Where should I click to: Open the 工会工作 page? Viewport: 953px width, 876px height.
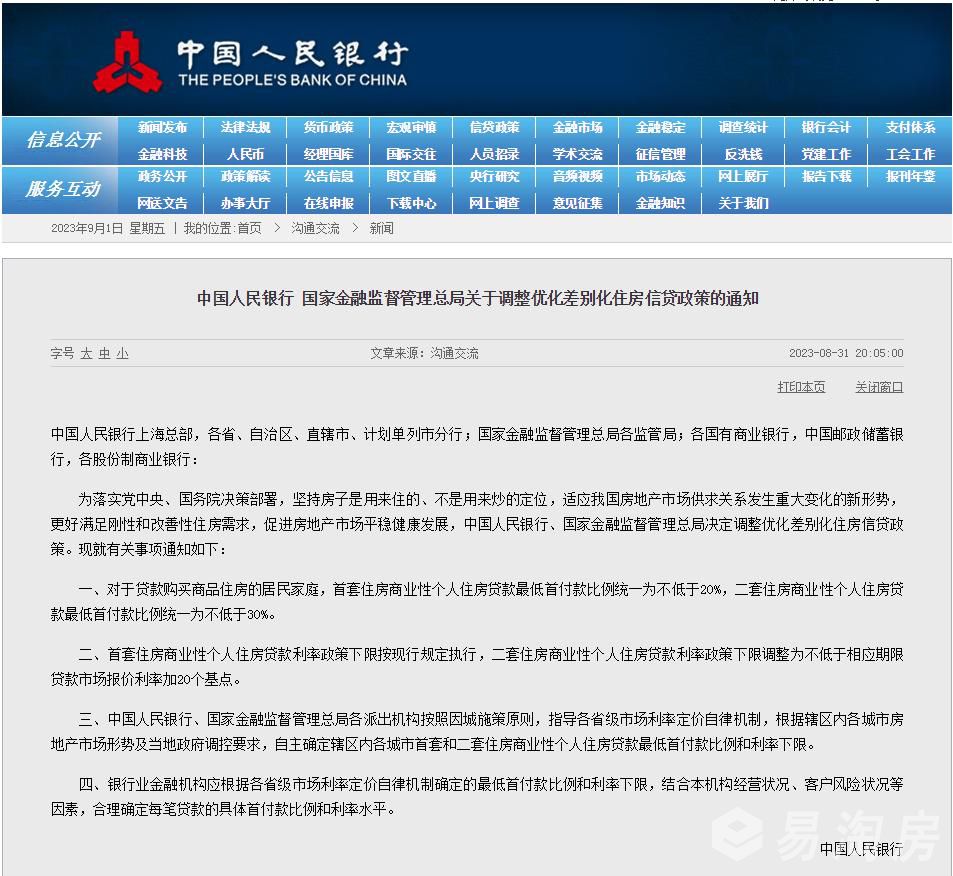(910, 154)
